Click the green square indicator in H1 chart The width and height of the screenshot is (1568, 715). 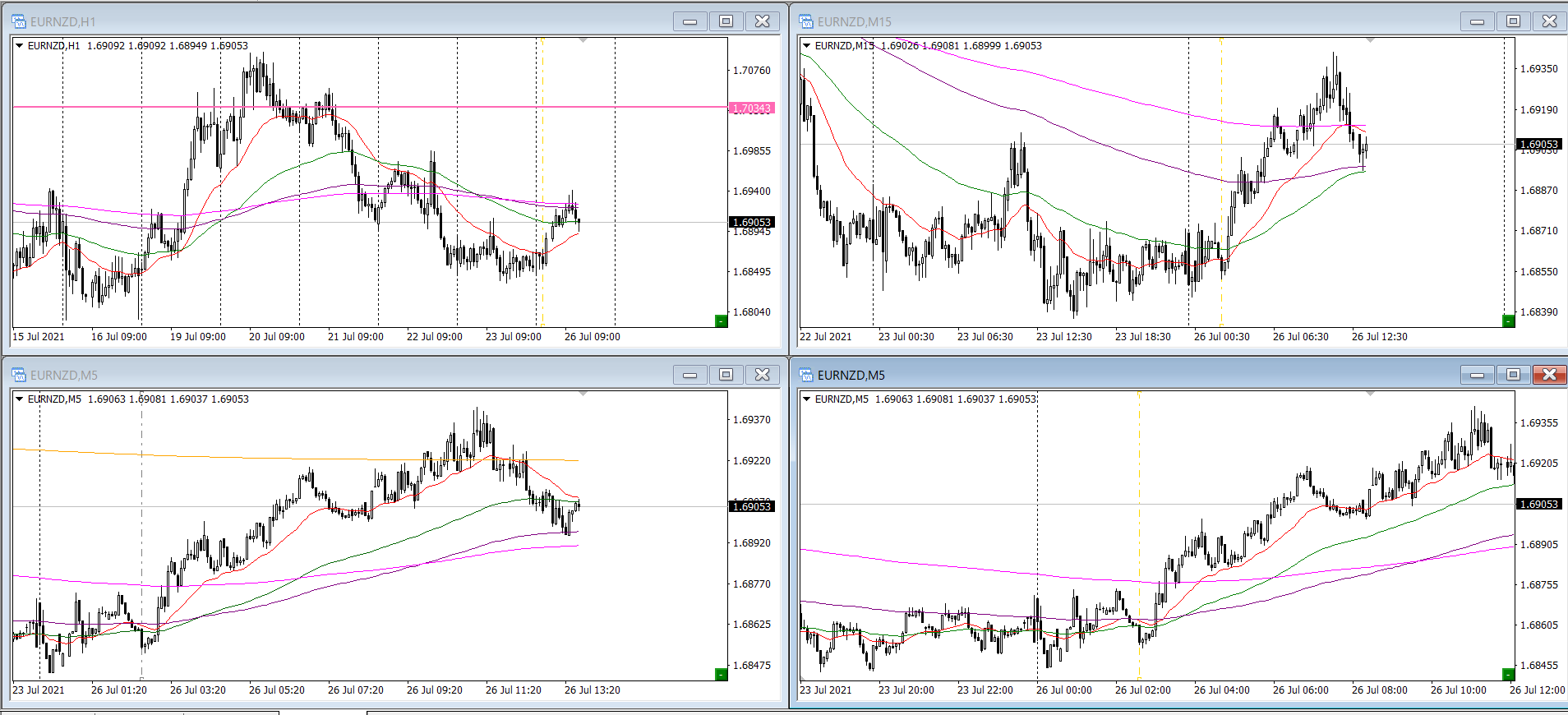tap(721, 321)
